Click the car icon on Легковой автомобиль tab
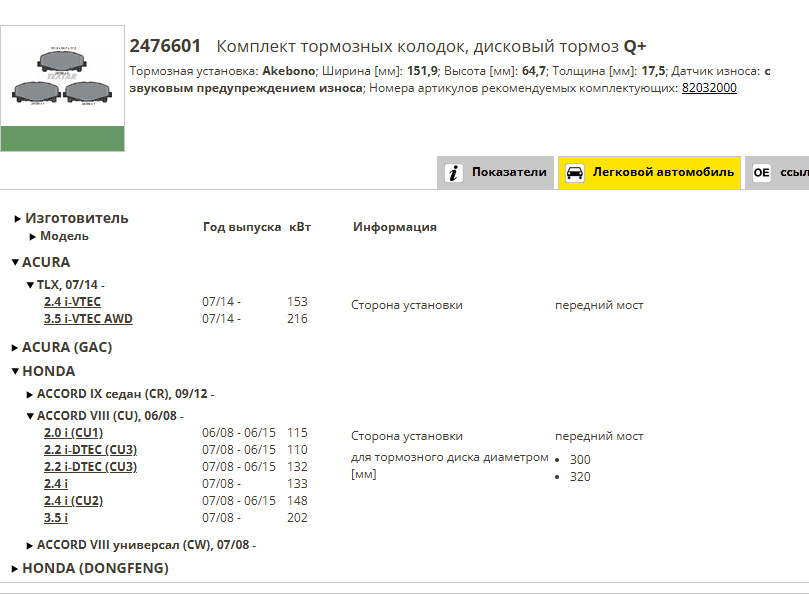809x595 pixels. (x=575, y=171)
